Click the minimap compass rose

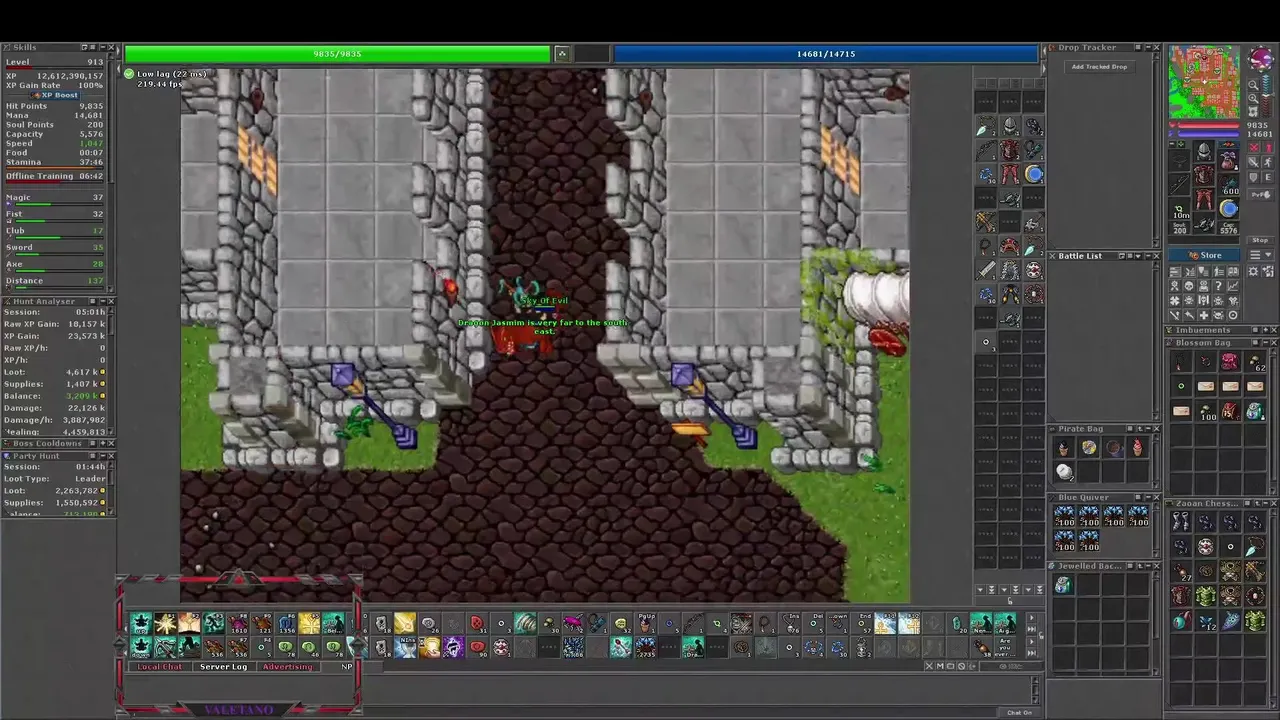pyautogui.click(x=1262, y=59)
